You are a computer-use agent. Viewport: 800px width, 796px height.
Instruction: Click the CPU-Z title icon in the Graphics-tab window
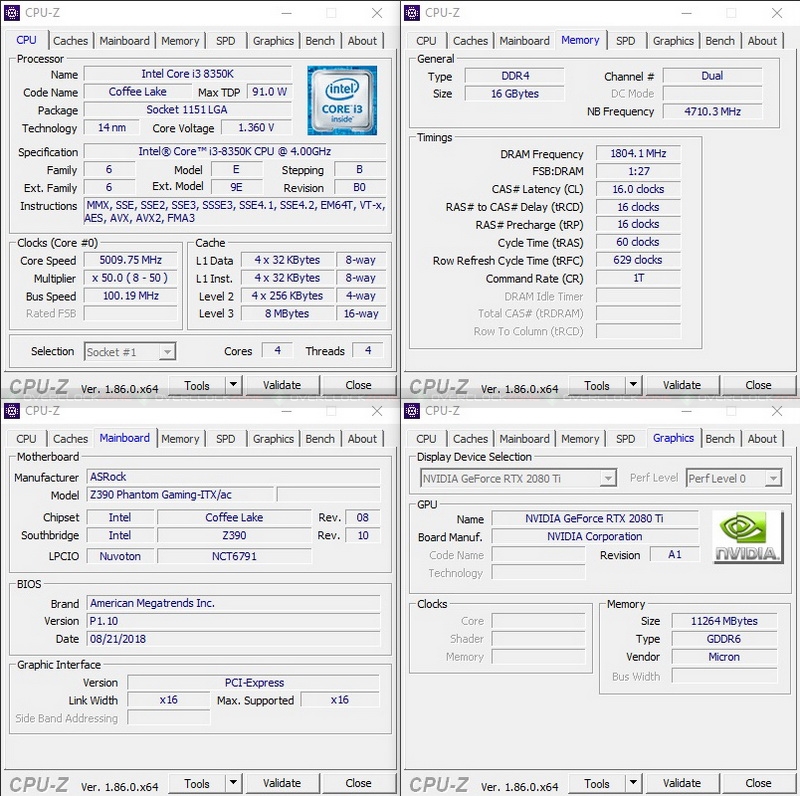tap(412, 411)
